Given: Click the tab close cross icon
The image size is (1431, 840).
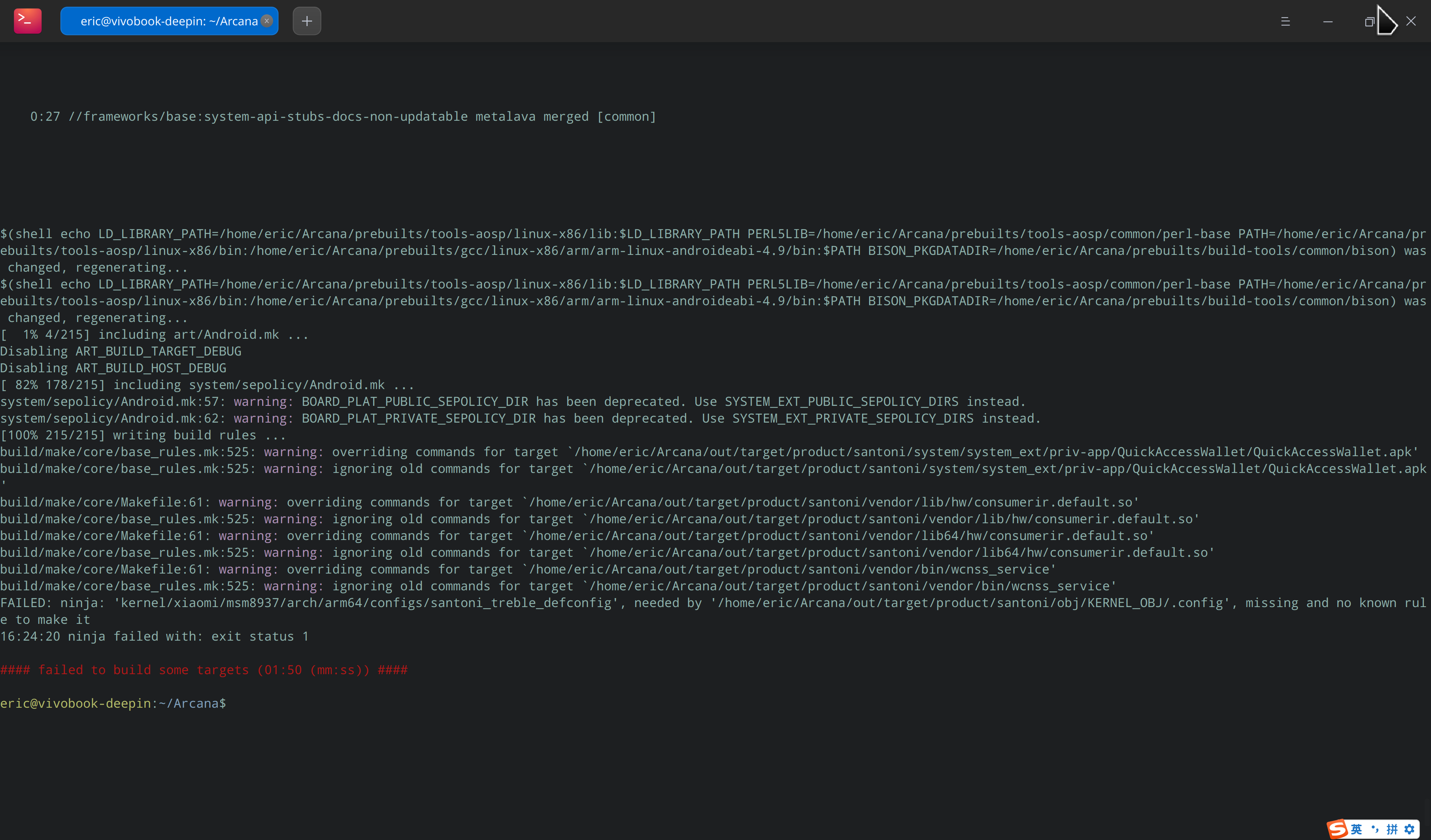Looking at the screenshot, I should pos(266,21).
